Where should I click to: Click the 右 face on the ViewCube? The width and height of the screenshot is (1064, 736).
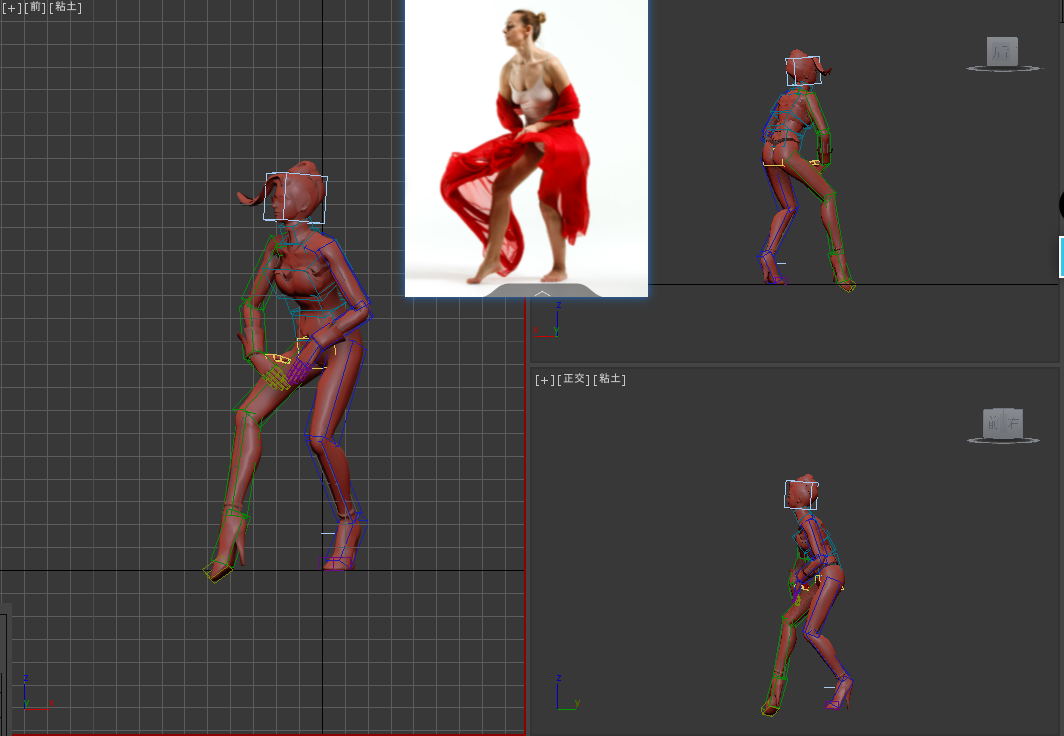coord(1014,424)
